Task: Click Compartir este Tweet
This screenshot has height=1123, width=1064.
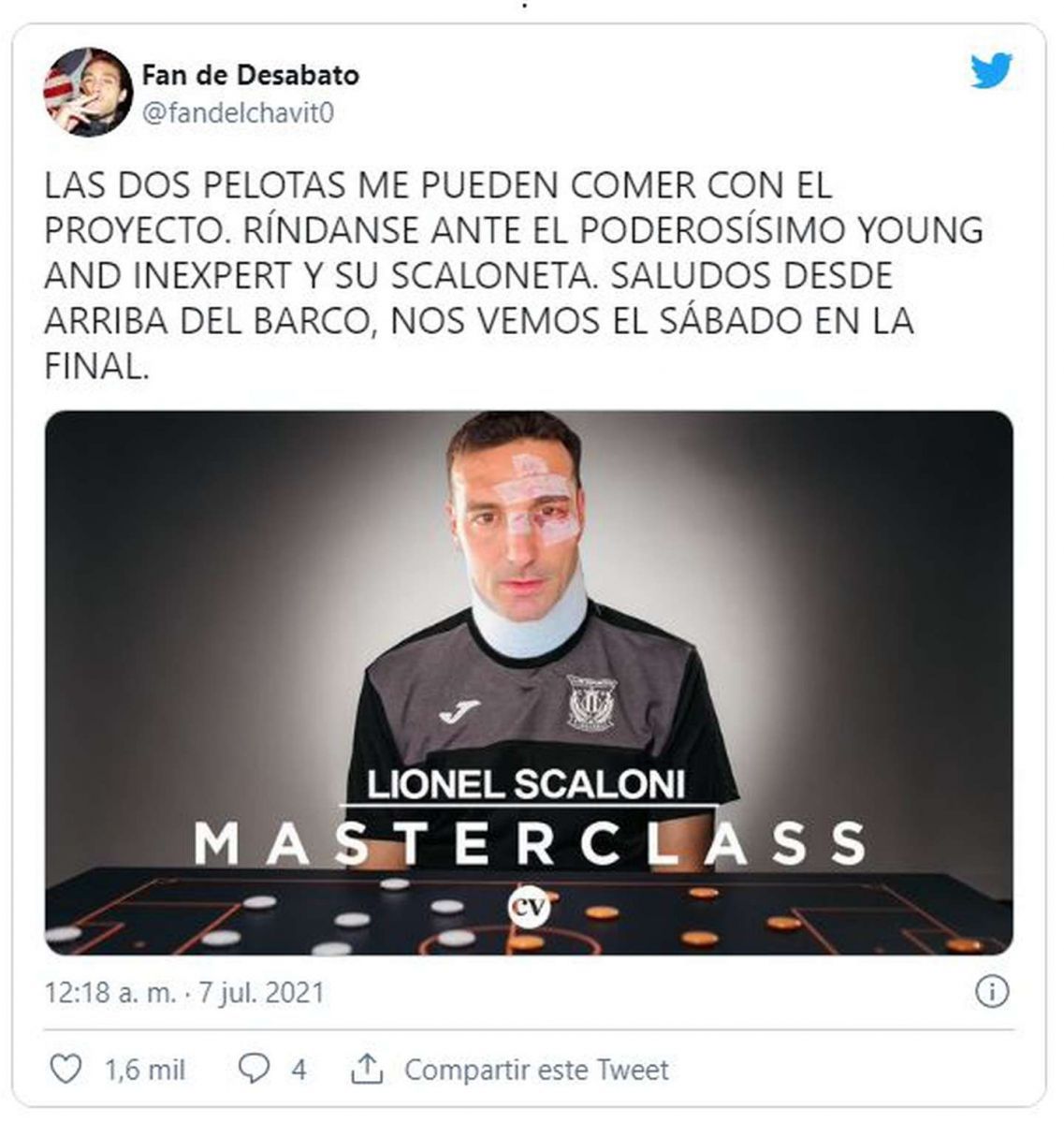Action: coord(536,1069)
